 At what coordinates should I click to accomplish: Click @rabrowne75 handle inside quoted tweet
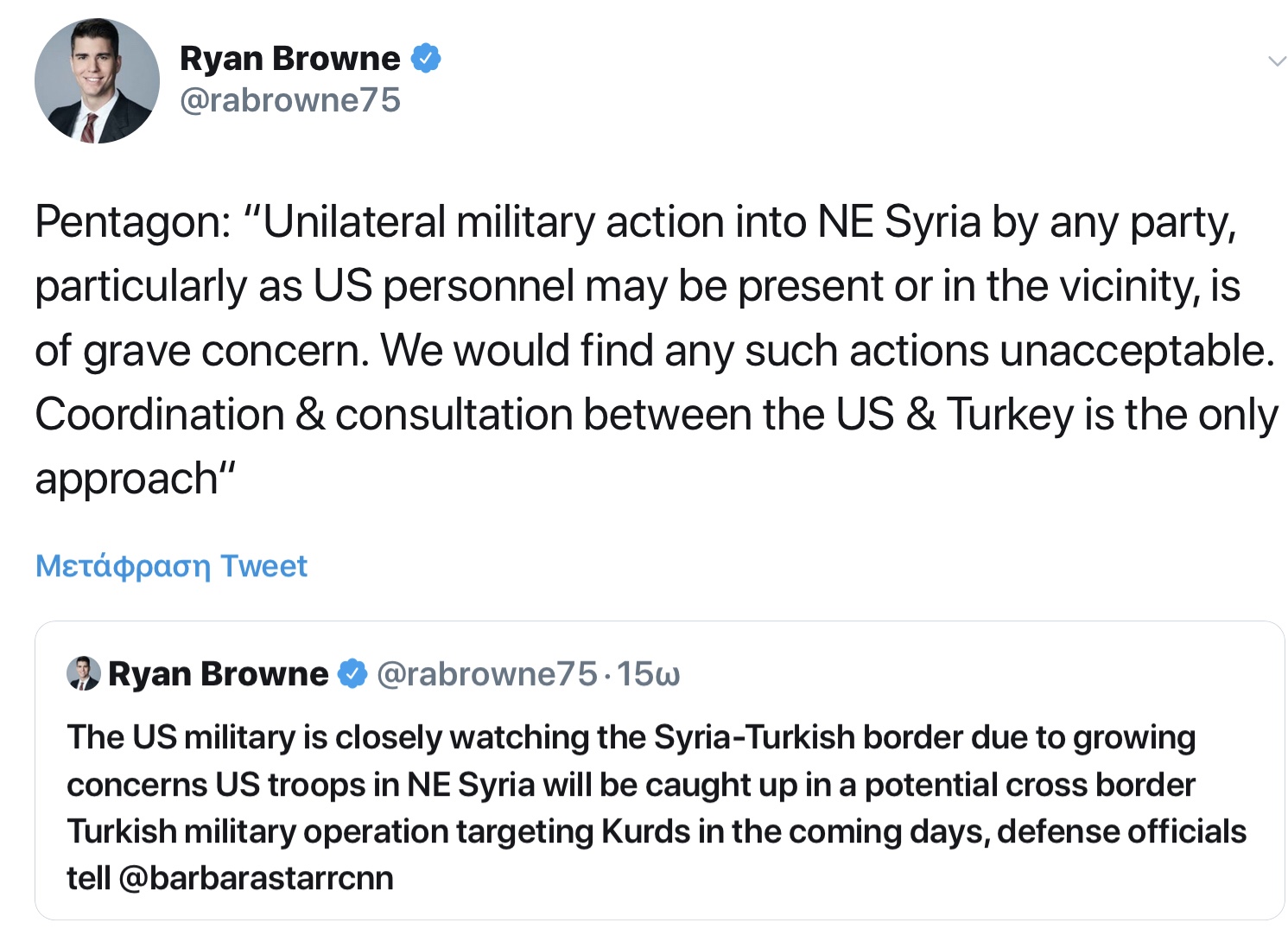coord(487,673)
